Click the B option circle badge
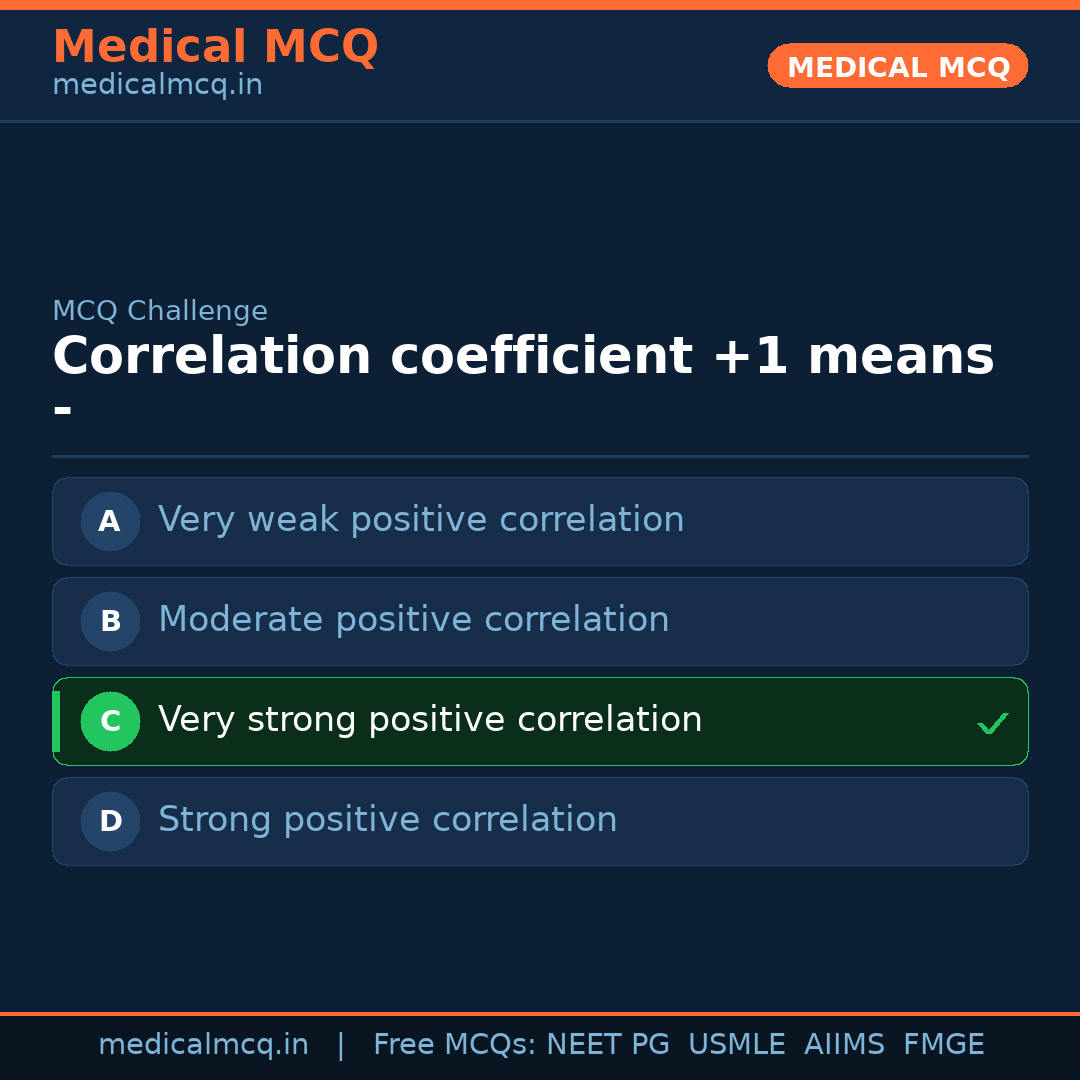 tap(110, 621)
